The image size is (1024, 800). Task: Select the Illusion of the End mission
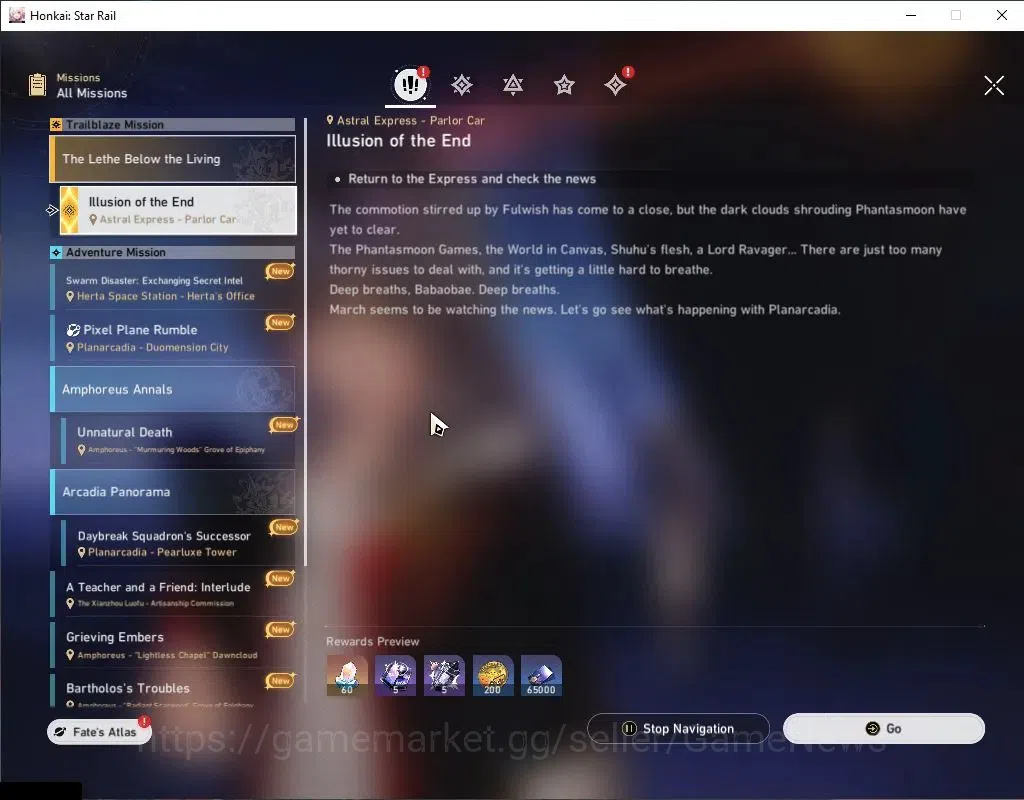178,210
